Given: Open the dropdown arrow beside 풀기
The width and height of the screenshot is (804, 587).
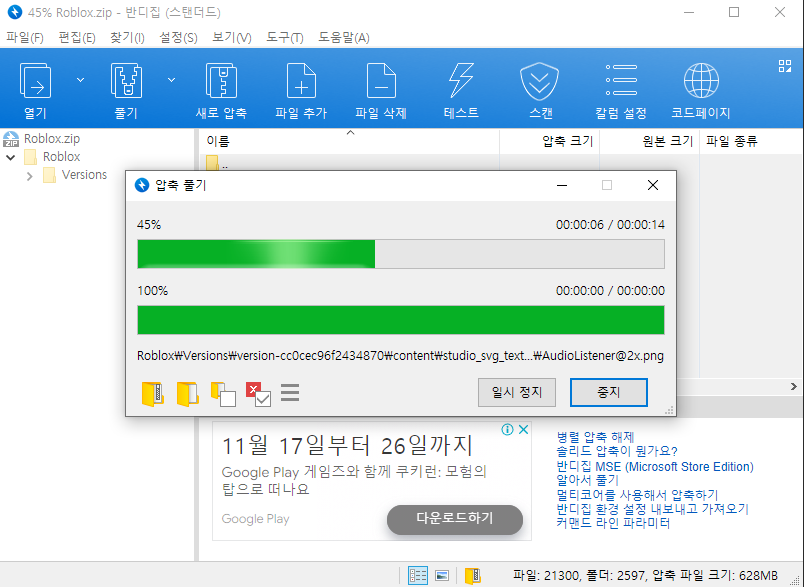Looking at the screenshot, I should click(x=172, y=80).
